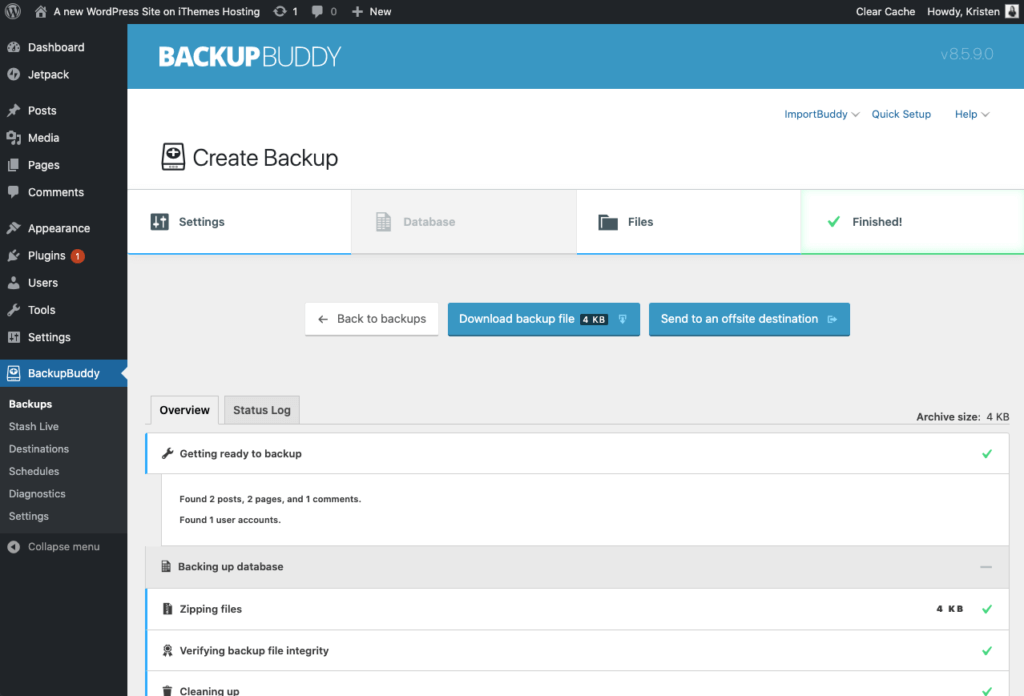Click the Collapse menu arrow icon
Screen dimensions: 1024x696
[x=14, y=547]
